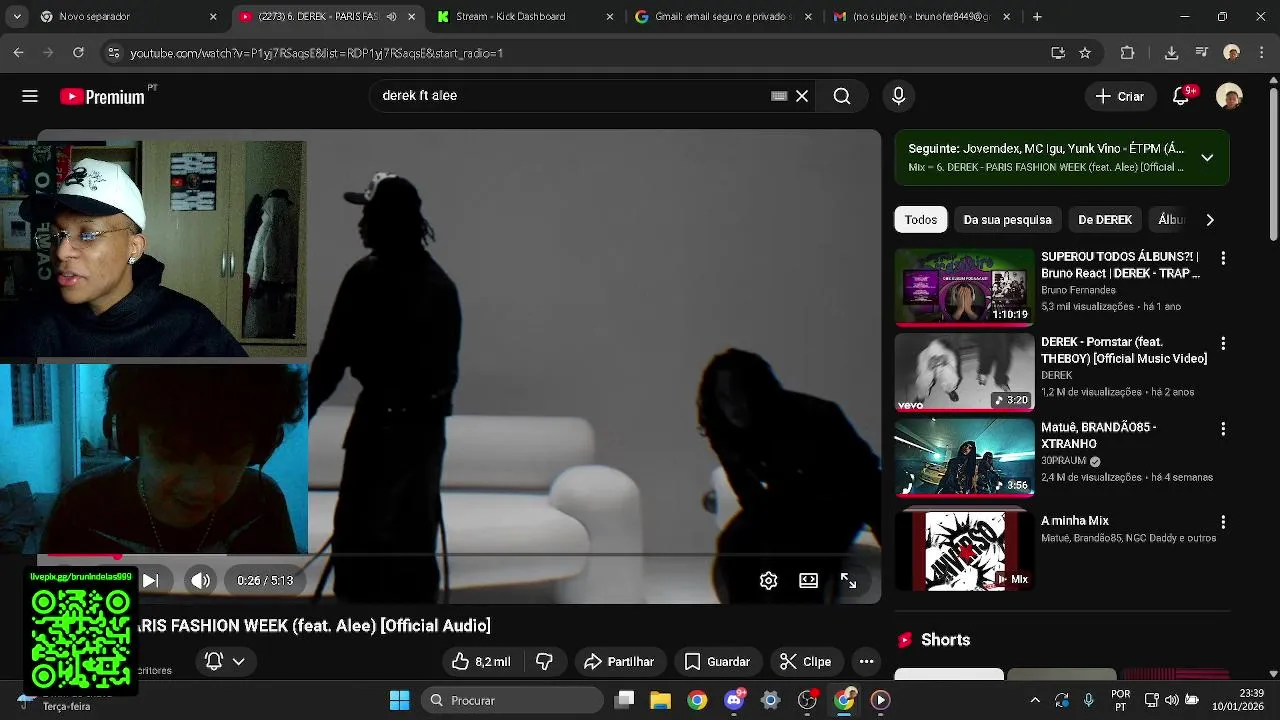Start voice search with the microphone

coord(898,96)
